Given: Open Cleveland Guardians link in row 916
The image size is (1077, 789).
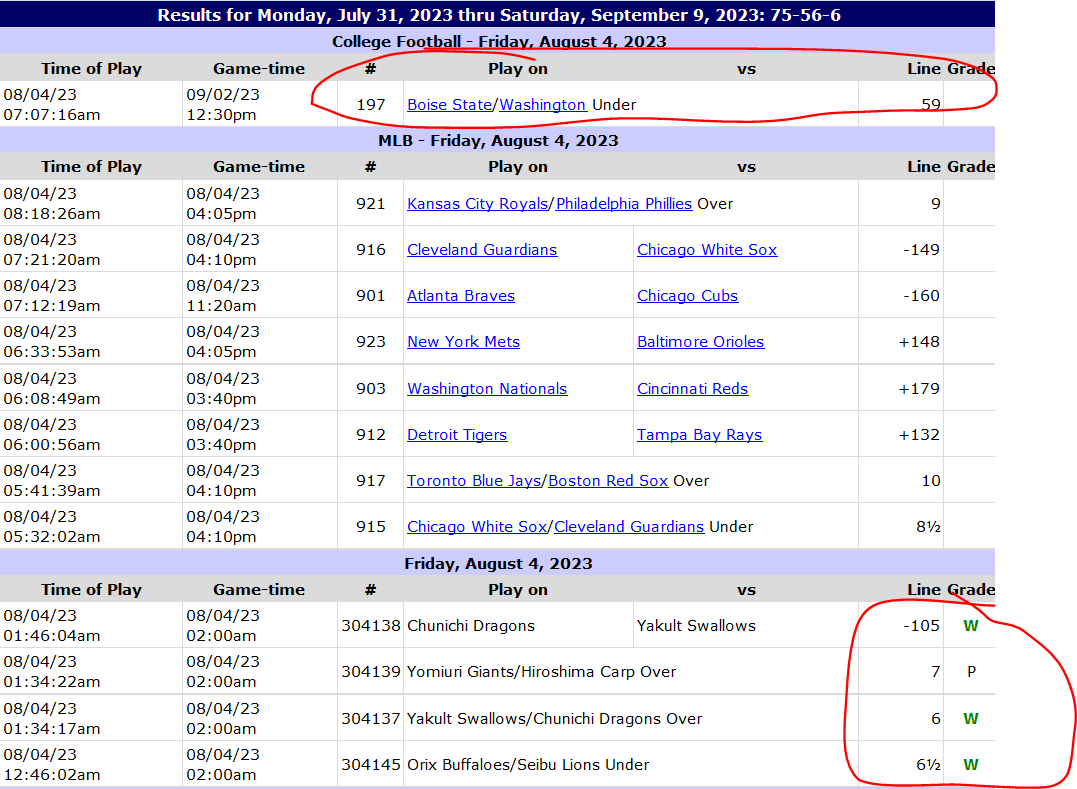Looking at the screenshot, I should tap(482, 250).
